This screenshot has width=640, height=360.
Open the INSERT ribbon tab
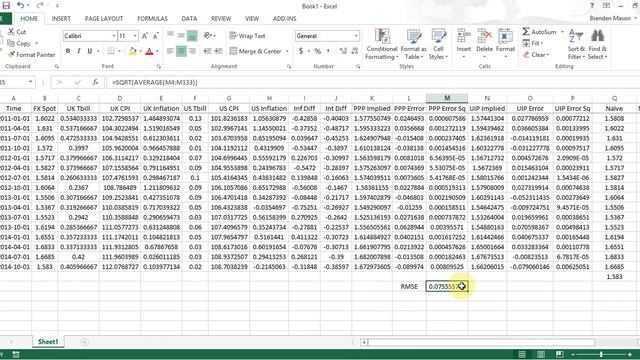(x=61, y=18)
